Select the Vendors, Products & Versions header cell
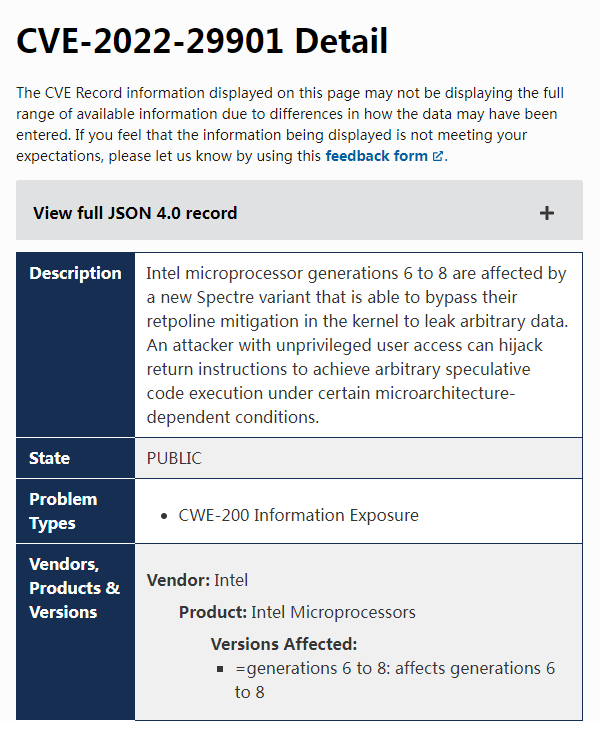 [75, 632]
